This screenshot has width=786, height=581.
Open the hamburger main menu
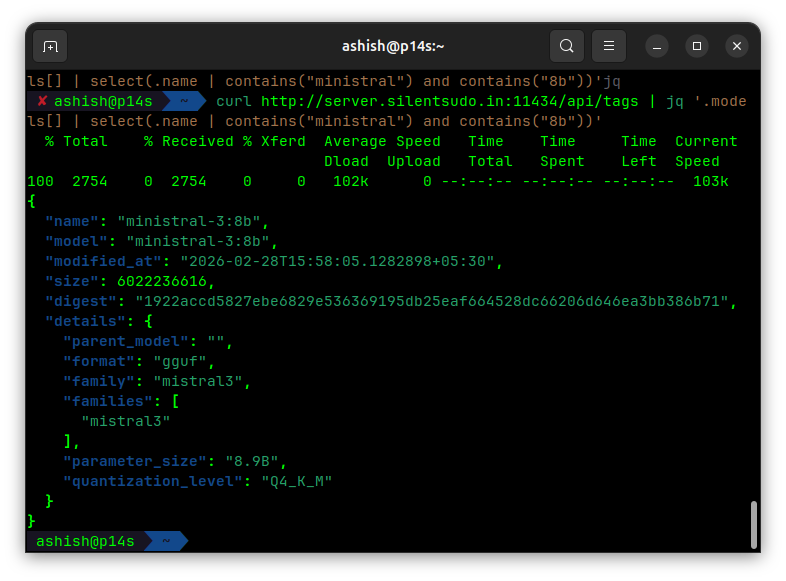coord(609,46)
